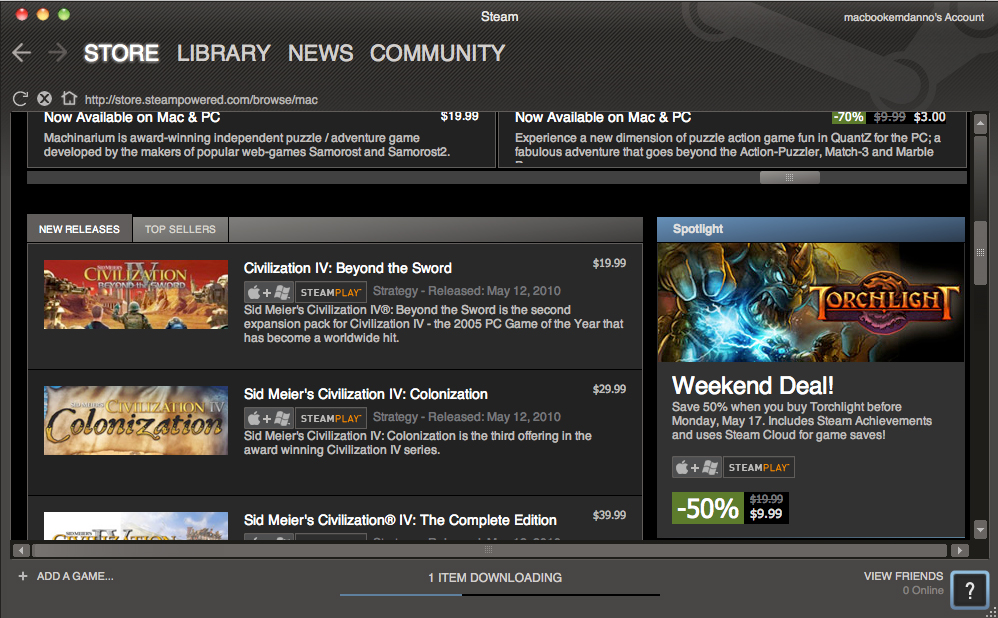The height and width of the screenshot is (618, 998).
Task: Click the Mac and Windows icon for Beyond the Sword
Action: point(269,292)
